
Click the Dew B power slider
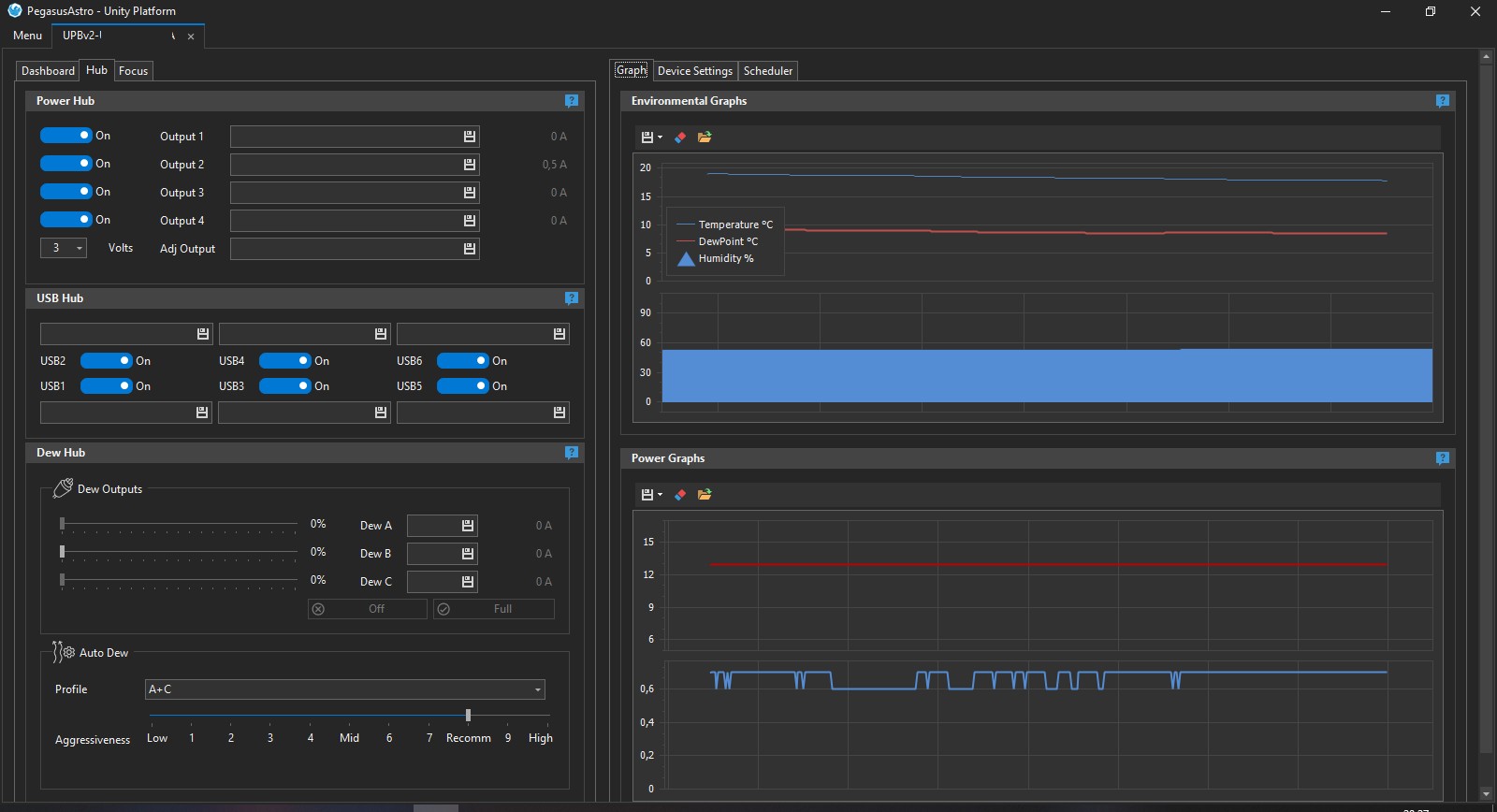pos(178,553)
